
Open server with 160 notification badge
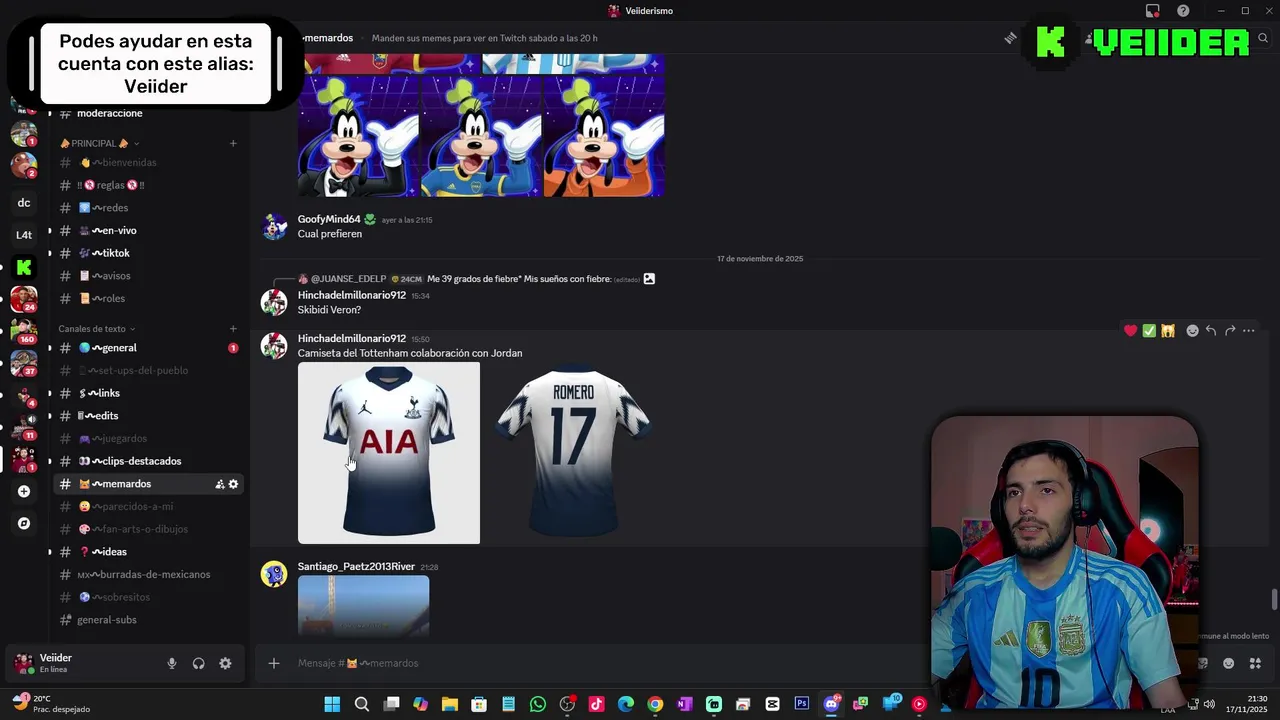(x=24, y=331)
